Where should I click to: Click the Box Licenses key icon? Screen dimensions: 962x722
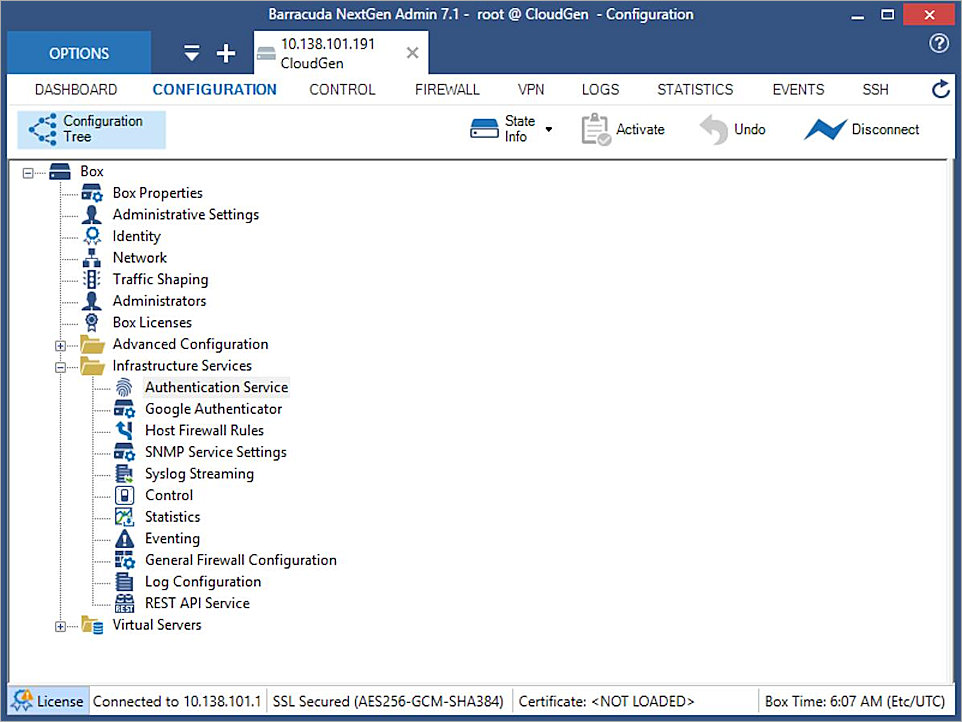(x=92, y=322)
